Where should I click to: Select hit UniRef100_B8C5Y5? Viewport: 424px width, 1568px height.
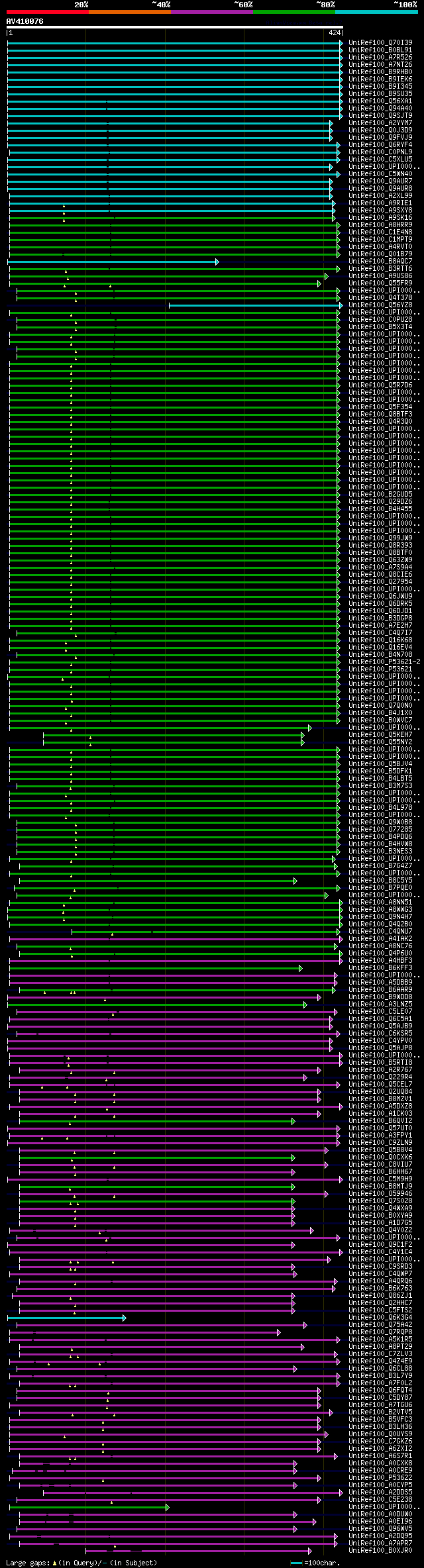380,880
